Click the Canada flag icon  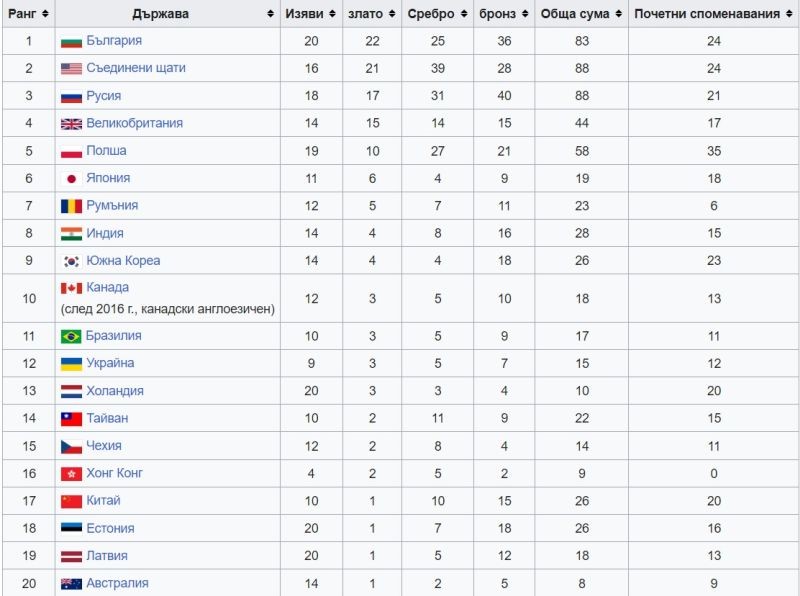[x=71, y=288]
